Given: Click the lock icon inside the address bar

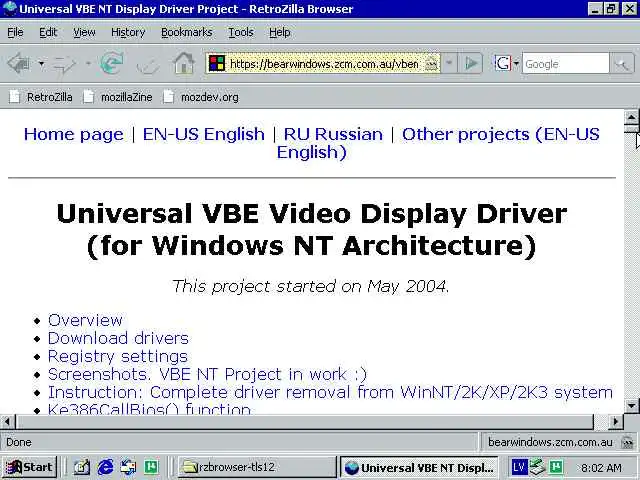Looking at the screenshot, I should tap(431, 64).
